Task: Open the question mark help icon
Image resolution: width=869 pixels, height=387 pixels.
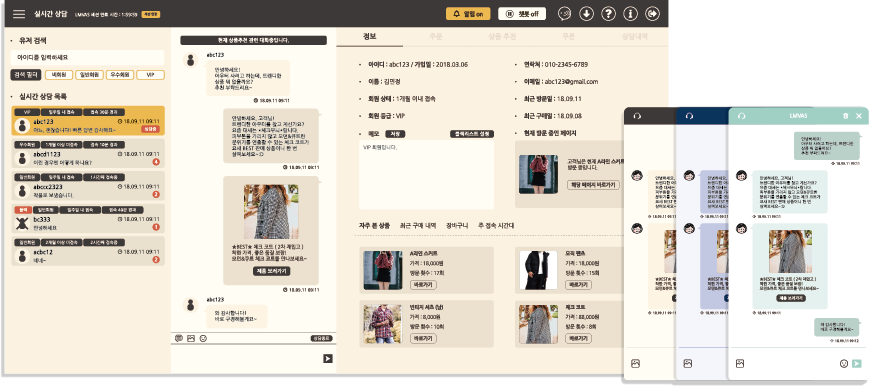Action: coord(609,14)
